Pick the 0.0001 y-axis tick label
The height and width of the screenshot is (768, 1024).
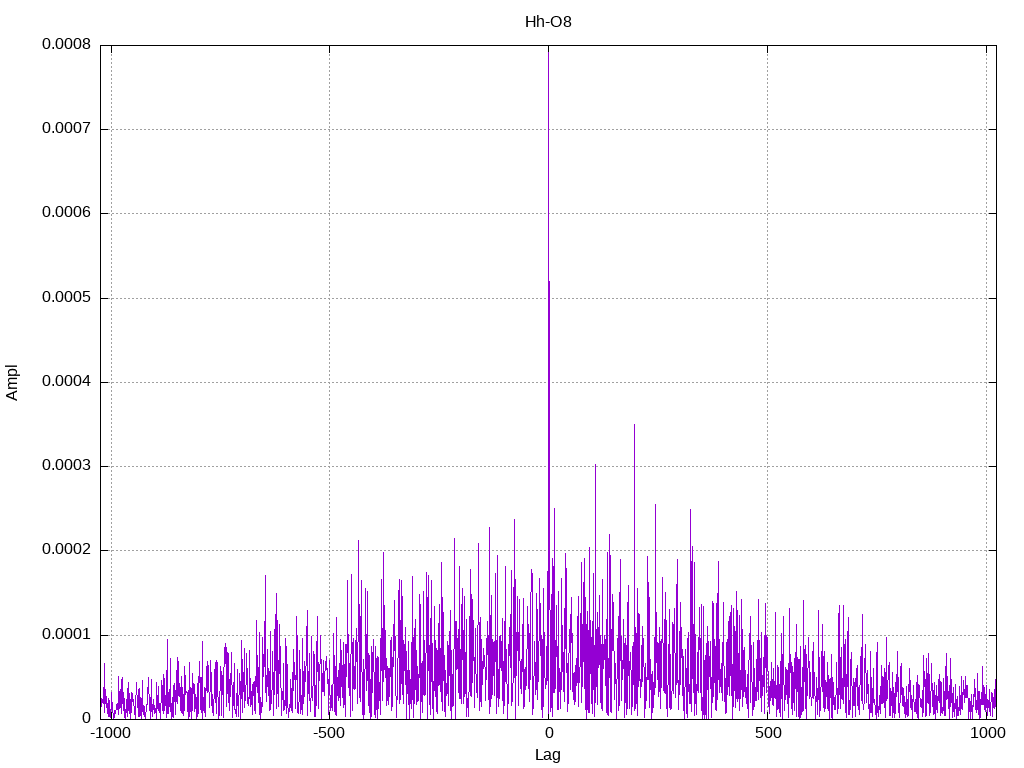pos(66,635)
